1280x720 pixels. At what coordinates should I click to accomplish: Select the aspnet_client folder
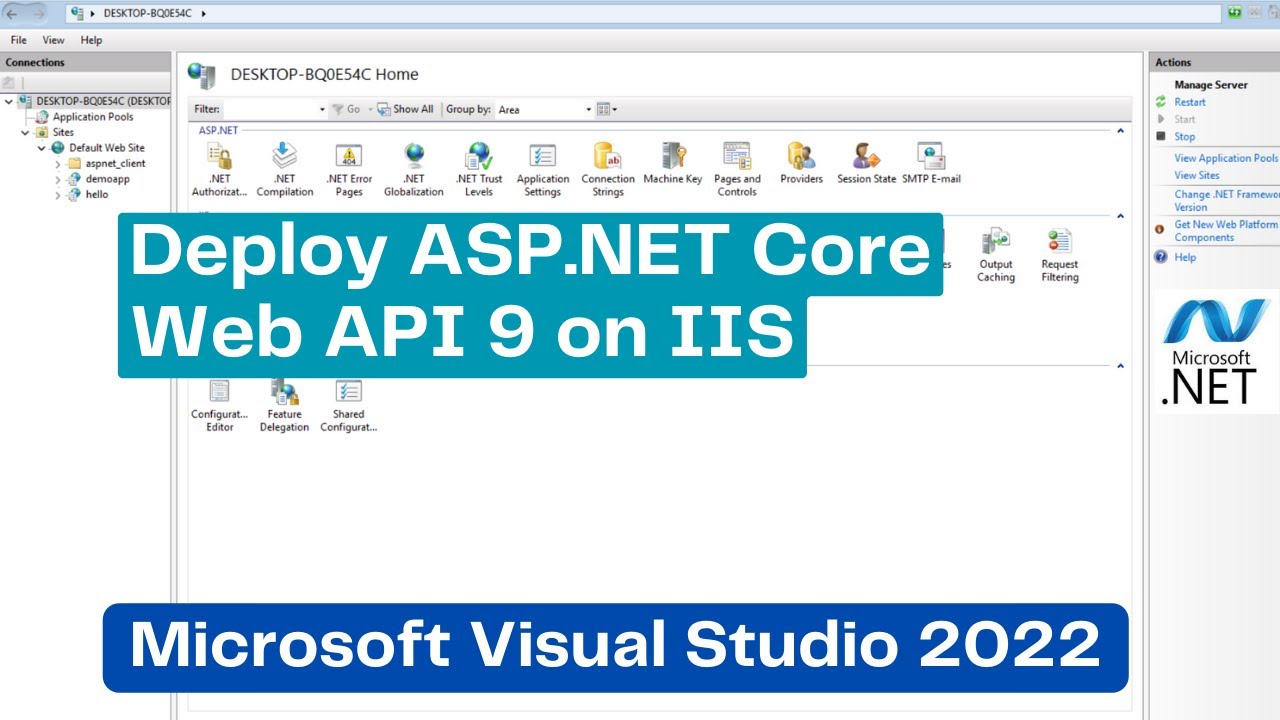[115, 163]
